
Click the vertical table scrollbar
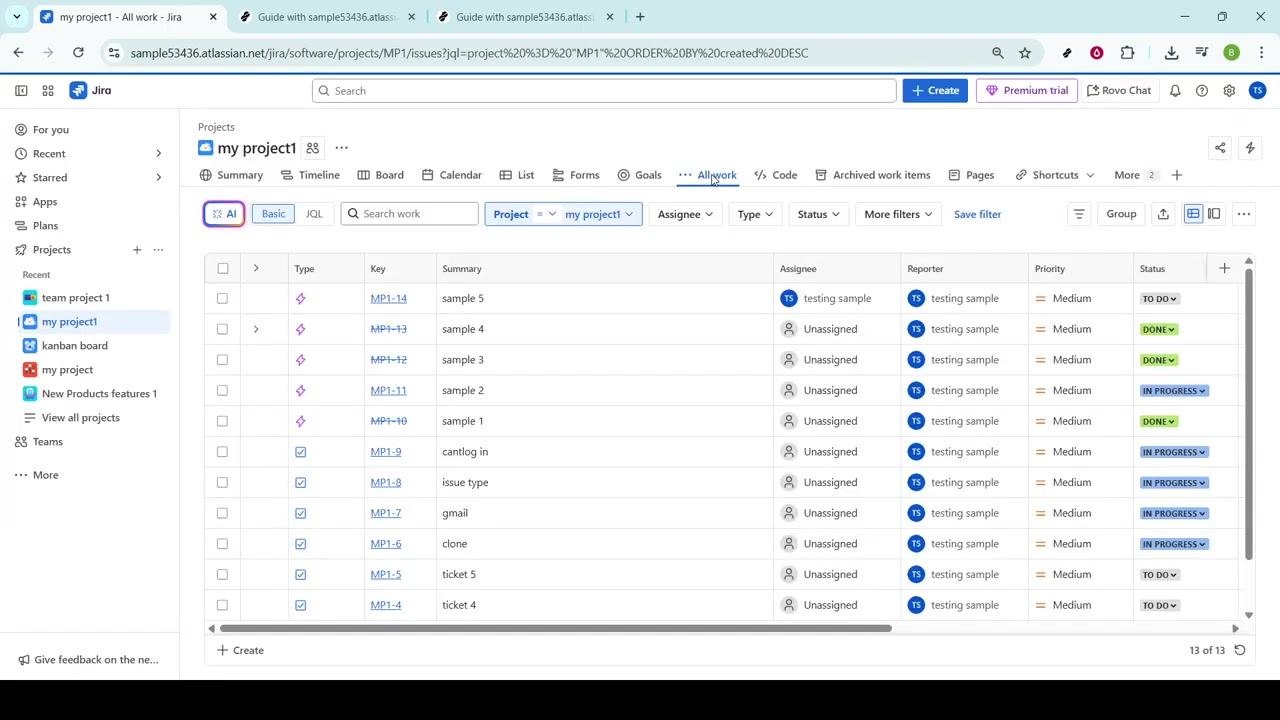[x=1248, y=414]
